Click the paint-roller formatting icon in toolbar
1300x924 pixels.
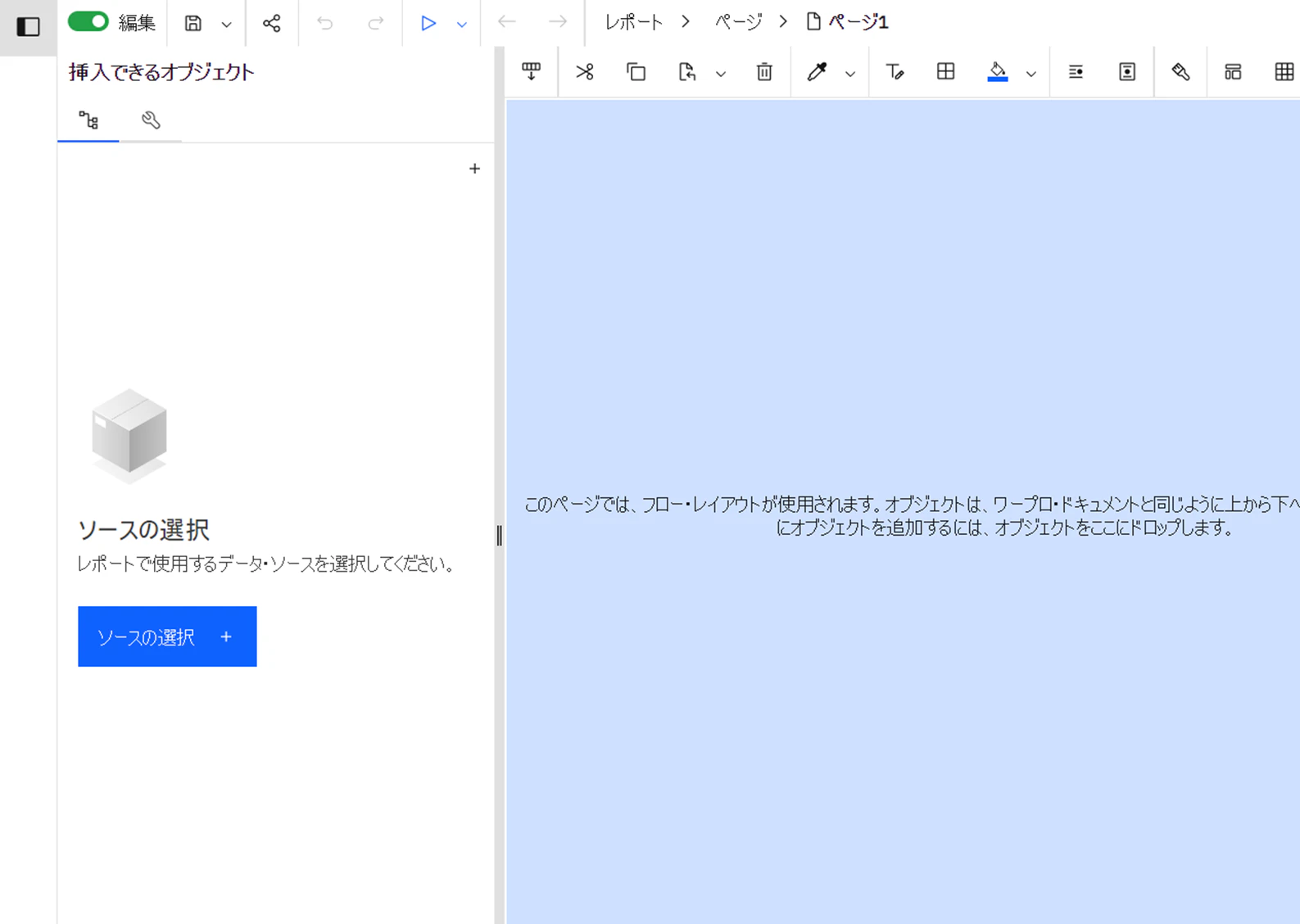point(1180,72)
